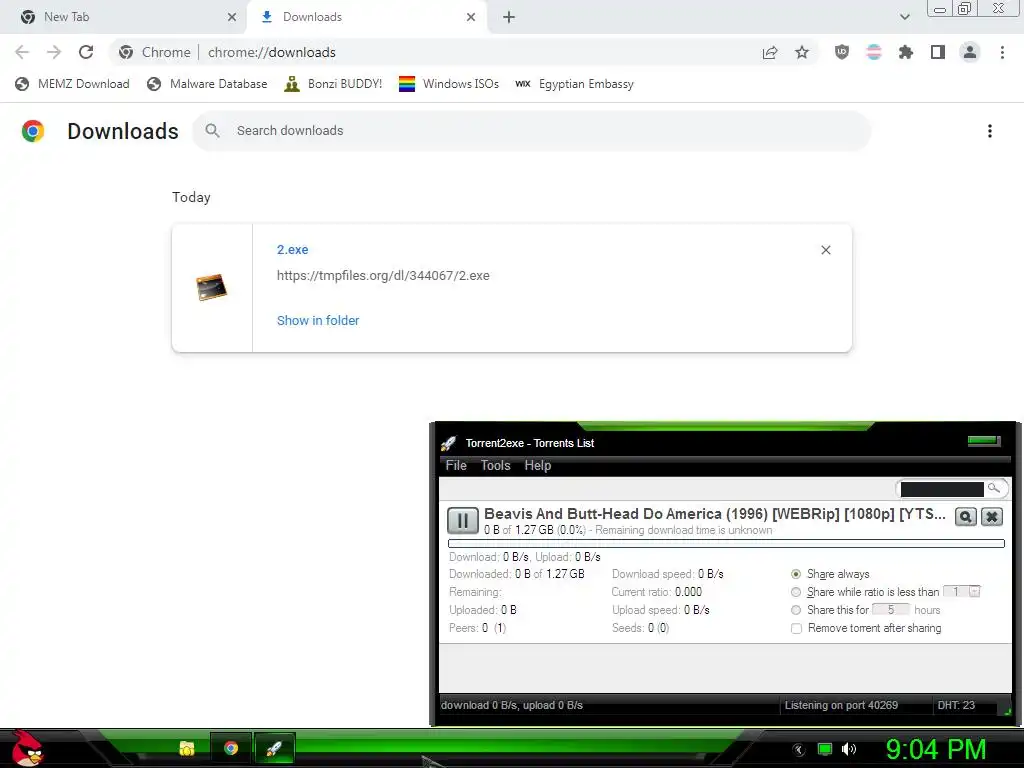
Task: Show hidden tray icons arrow
Action: tap(799, 749)
